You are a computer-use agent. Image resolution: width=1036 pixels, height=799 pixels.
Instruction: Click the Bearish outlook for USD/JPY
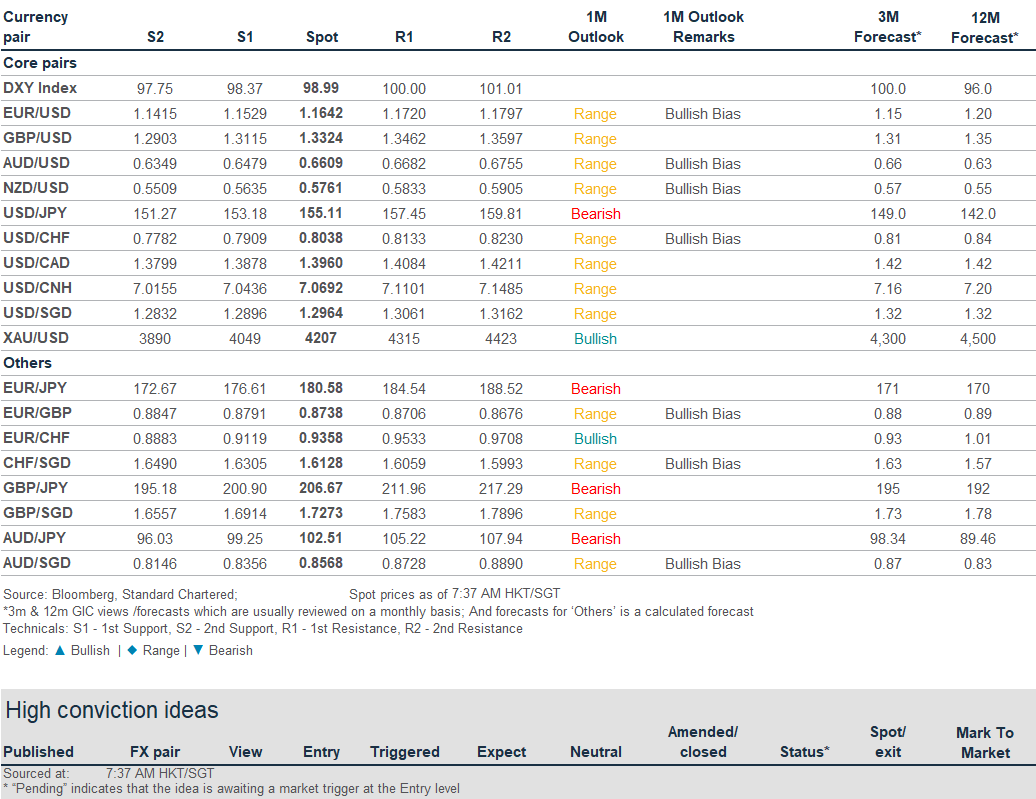point(596,214)
